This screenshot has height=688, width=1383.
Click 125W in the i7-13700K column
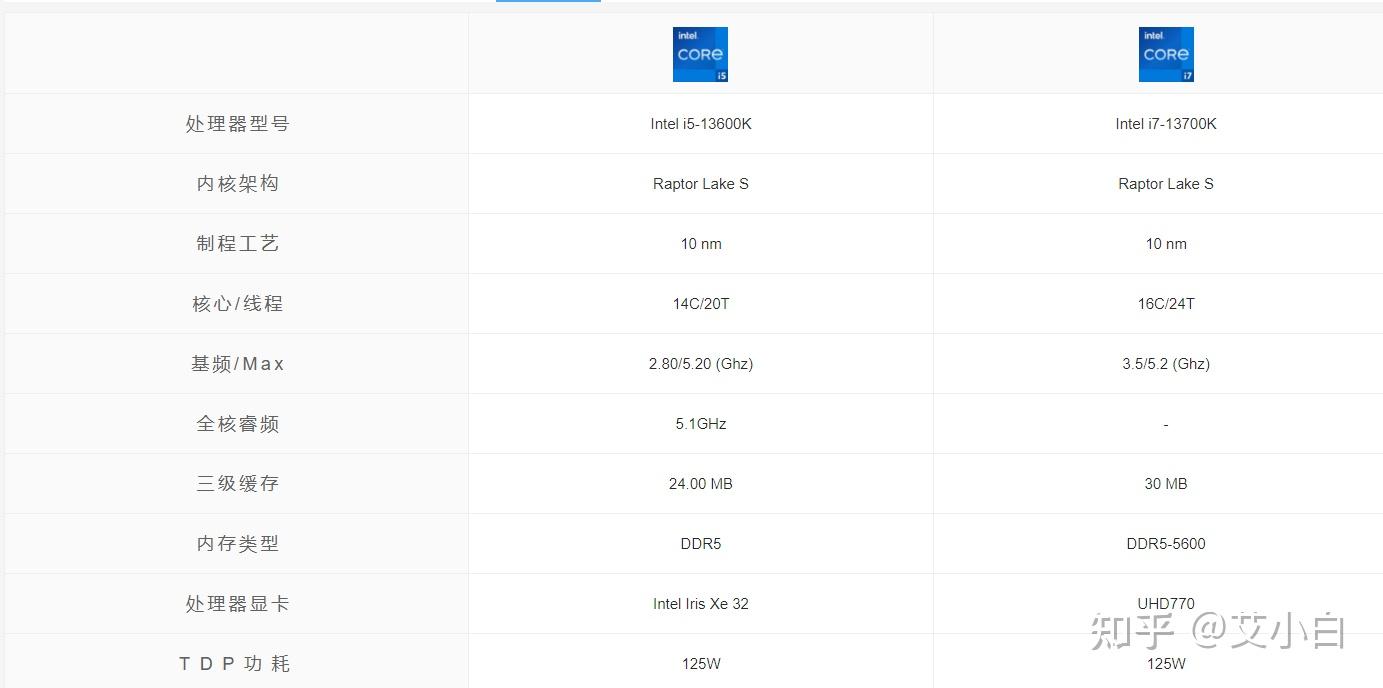1166,664
